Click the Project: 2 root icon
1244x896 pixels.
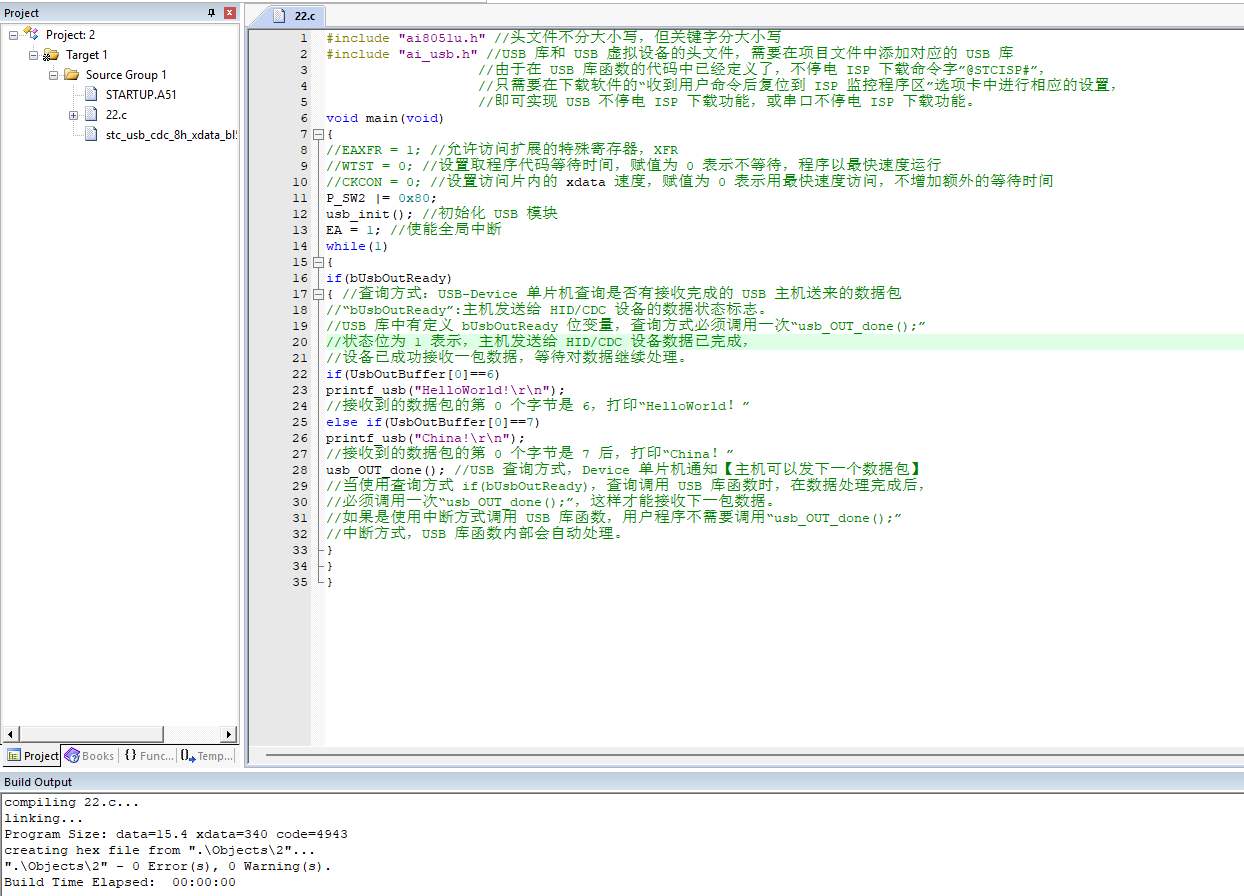point(31,35)
